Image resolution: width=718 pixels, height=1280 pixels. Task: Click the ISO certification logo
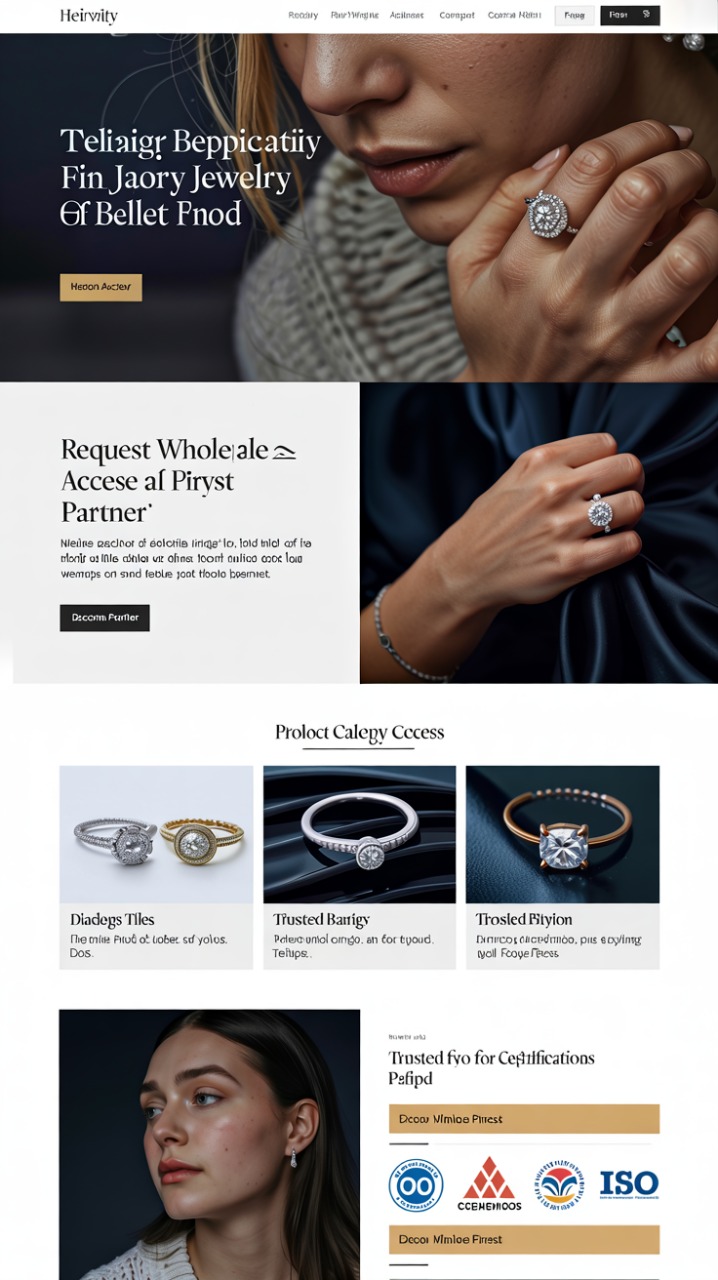[x=629, y=1185]
